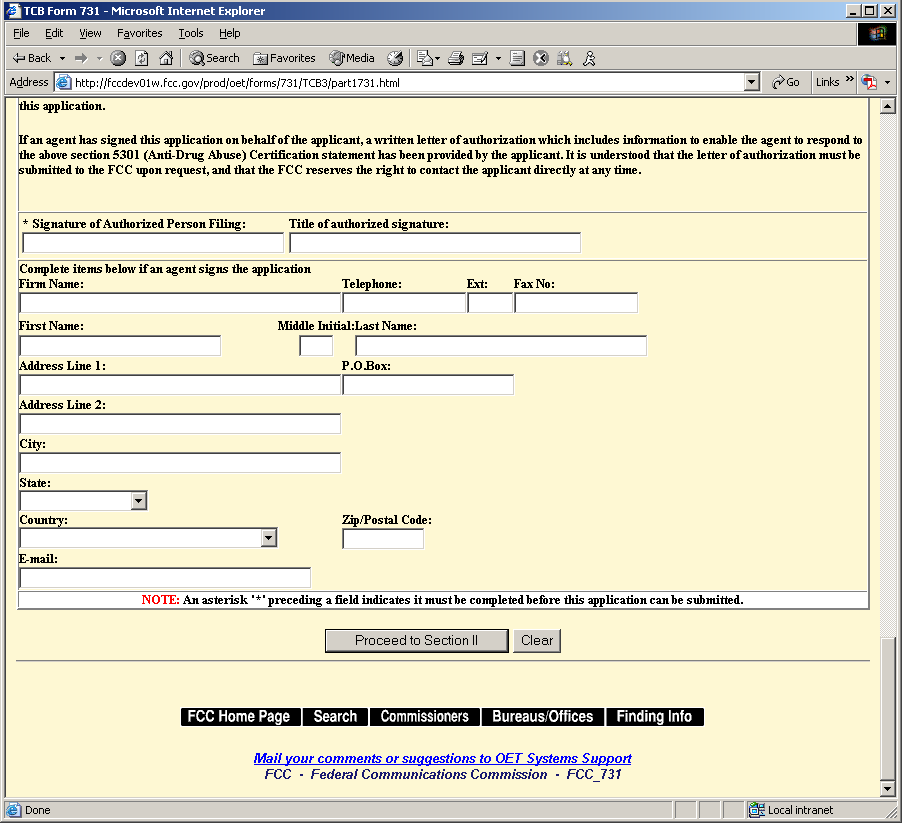902x823 pixels.
Task: Click into the Fax No field
Action: (x=576, y=303)
